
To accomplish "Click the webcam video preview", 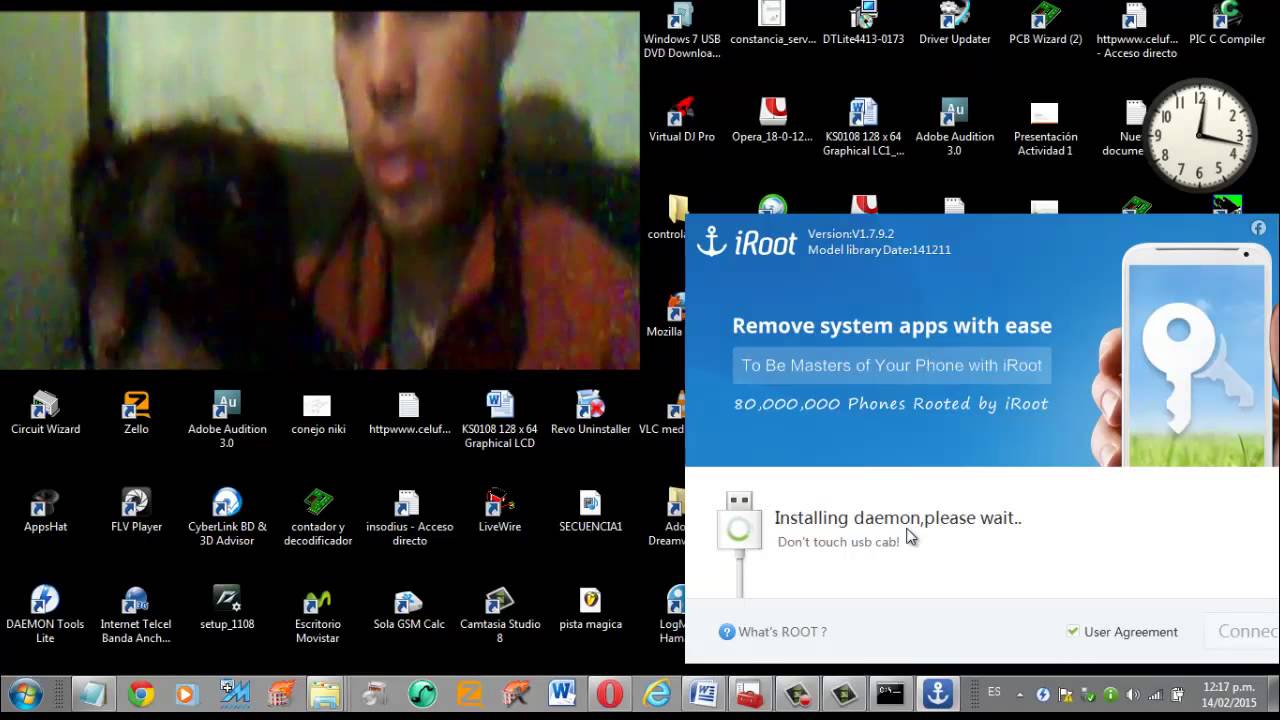I will (320, 190).
